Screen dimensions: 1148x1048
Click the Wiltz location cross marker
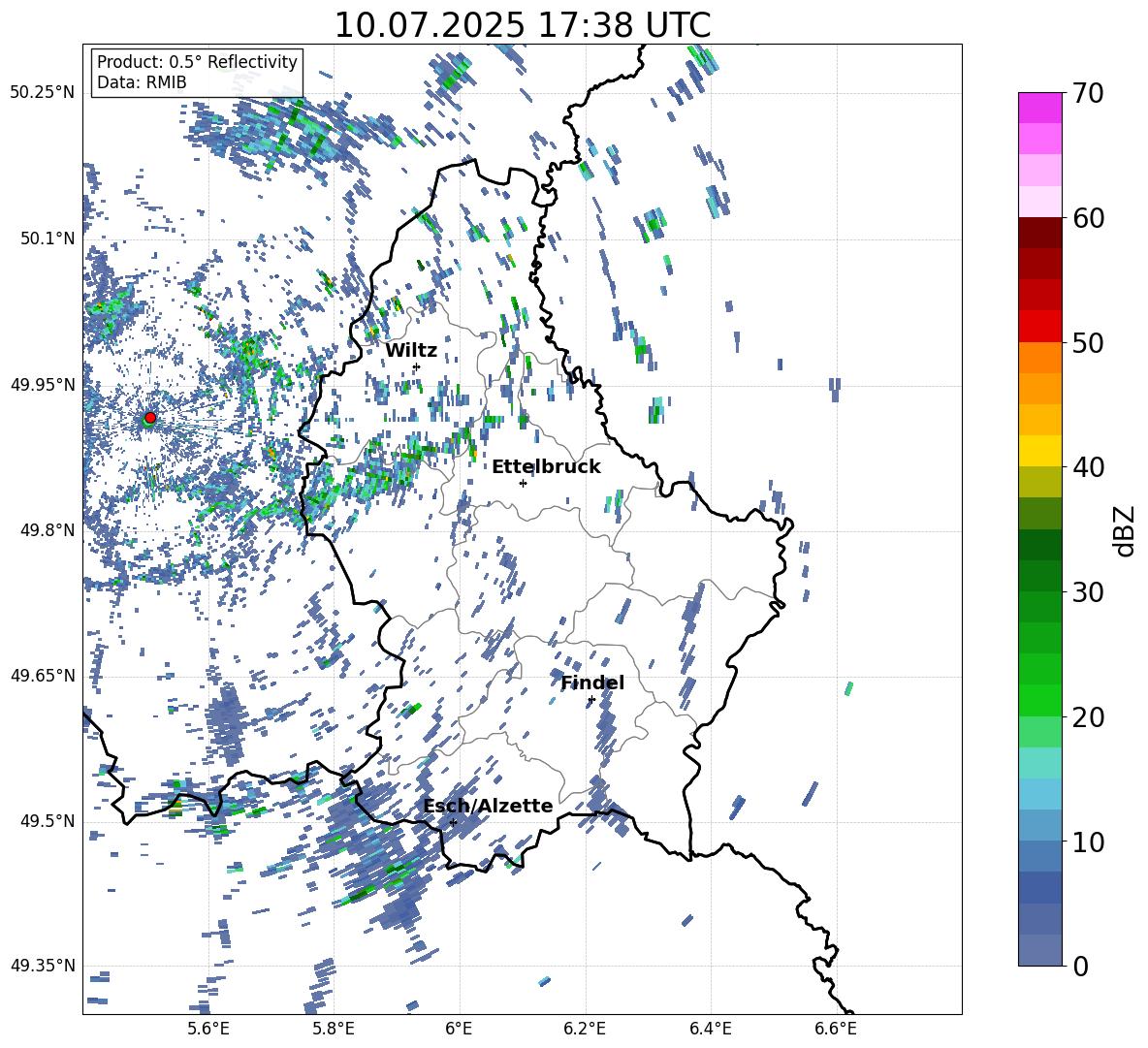click(417, 366)
